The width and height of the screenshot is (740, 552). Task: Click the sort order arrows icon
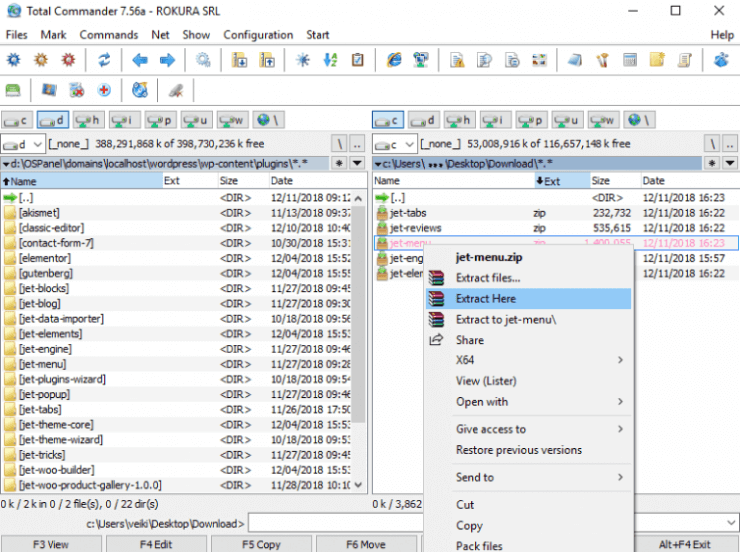point(330,60)
